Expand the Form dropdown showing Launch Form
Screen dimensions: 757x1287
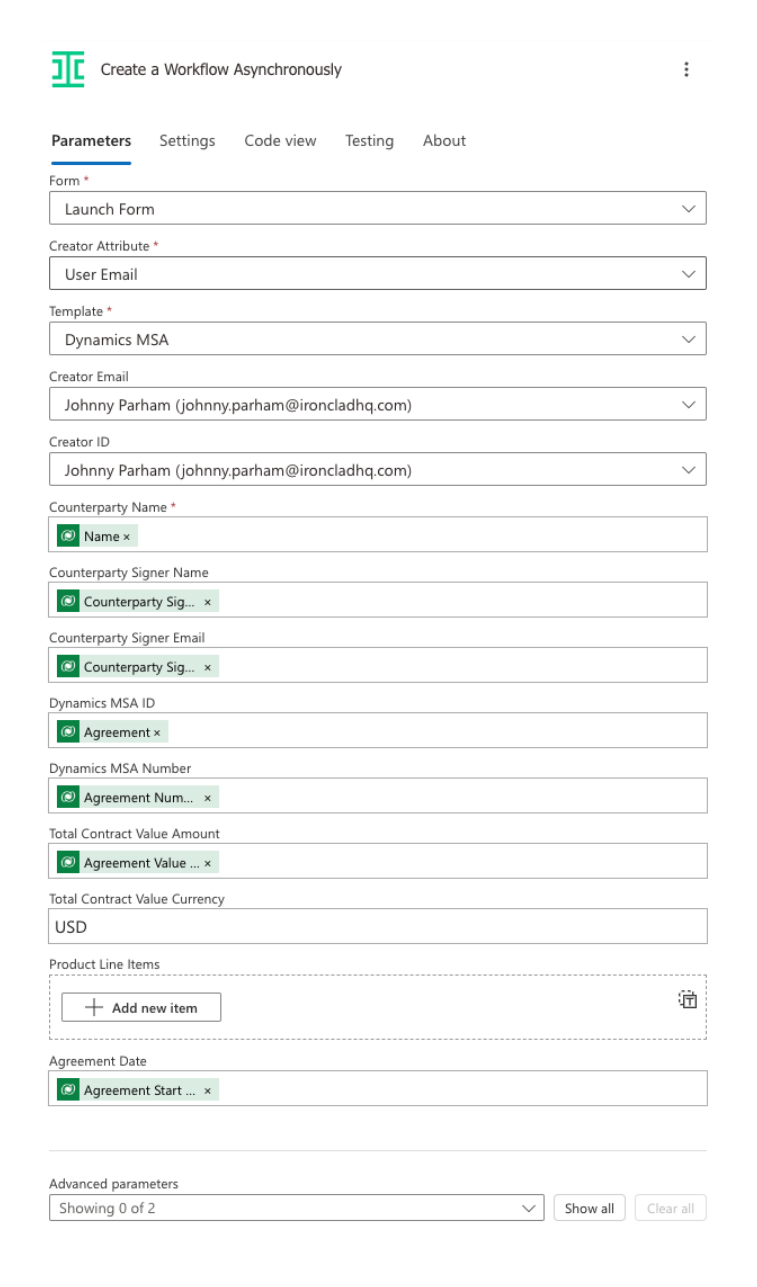tap(378, 208)
